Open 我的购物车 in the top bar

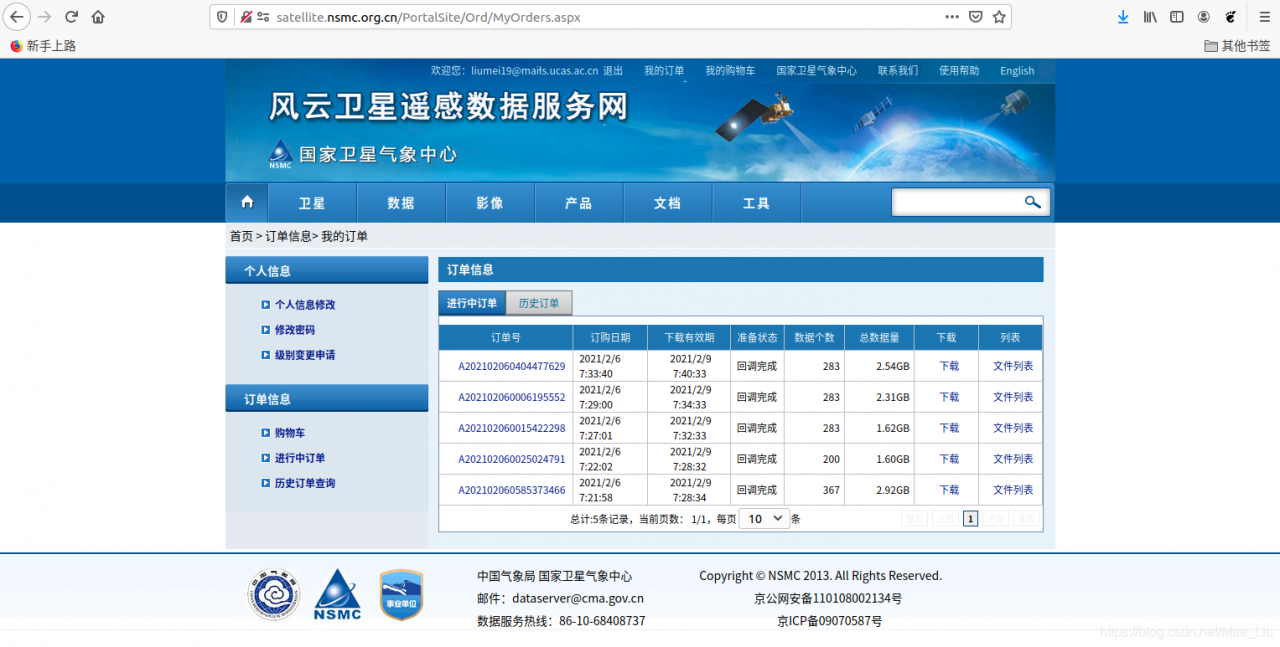pos(730,71)
